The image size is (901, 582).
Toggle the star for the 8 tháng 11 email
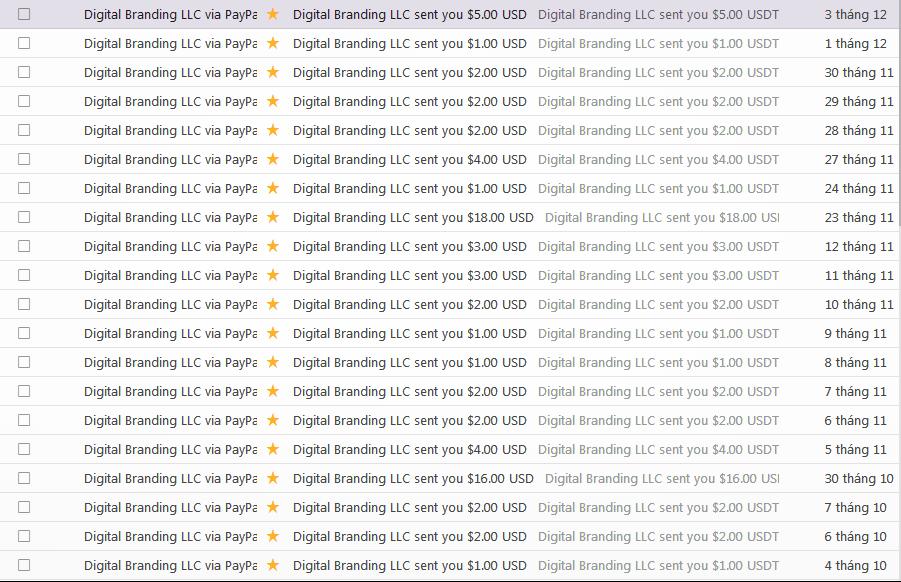coord(273,362)
